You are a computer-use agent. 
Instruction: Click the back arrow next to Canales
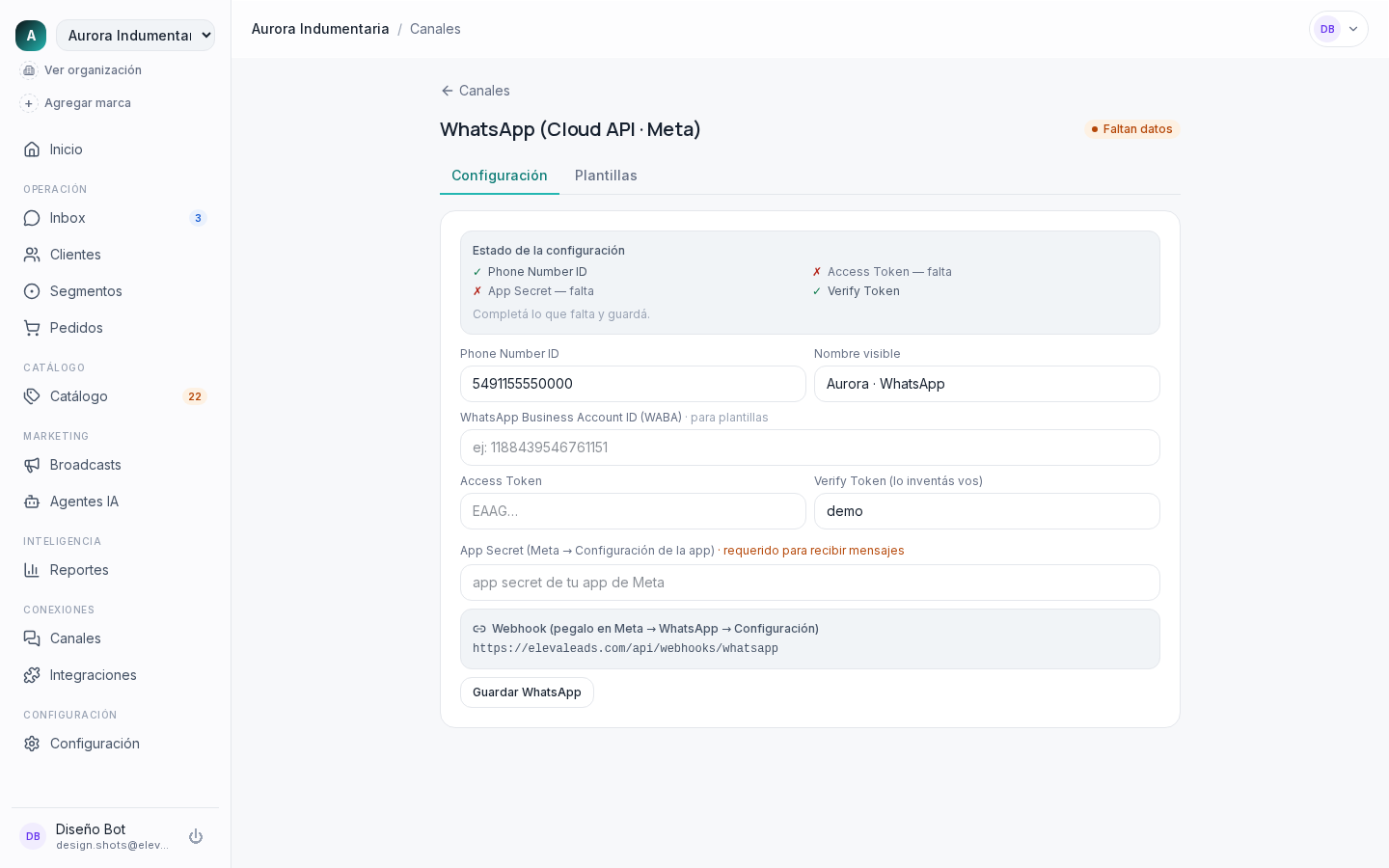(448, 91)
